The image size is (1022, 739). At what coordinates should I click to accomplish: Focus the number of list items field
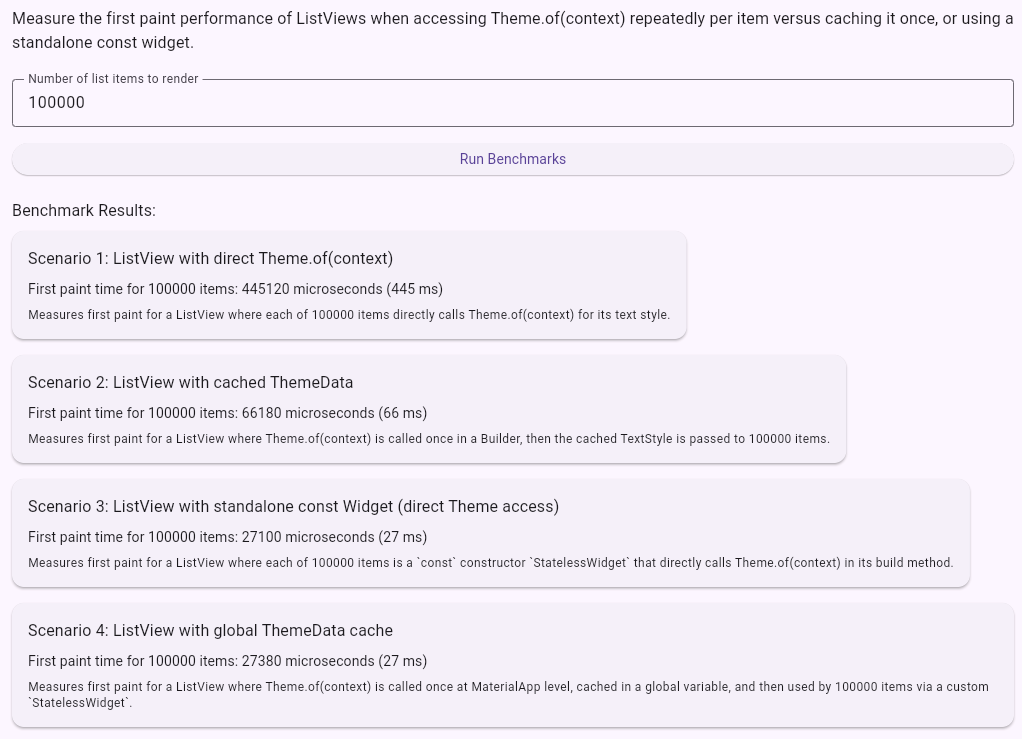(512, 103)
